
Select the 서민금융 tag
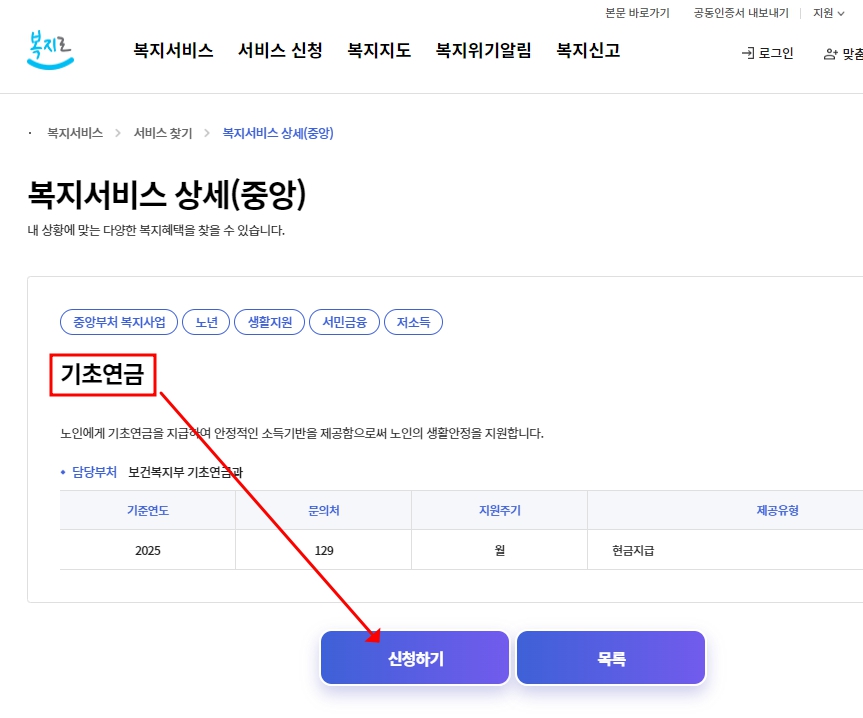345,322
